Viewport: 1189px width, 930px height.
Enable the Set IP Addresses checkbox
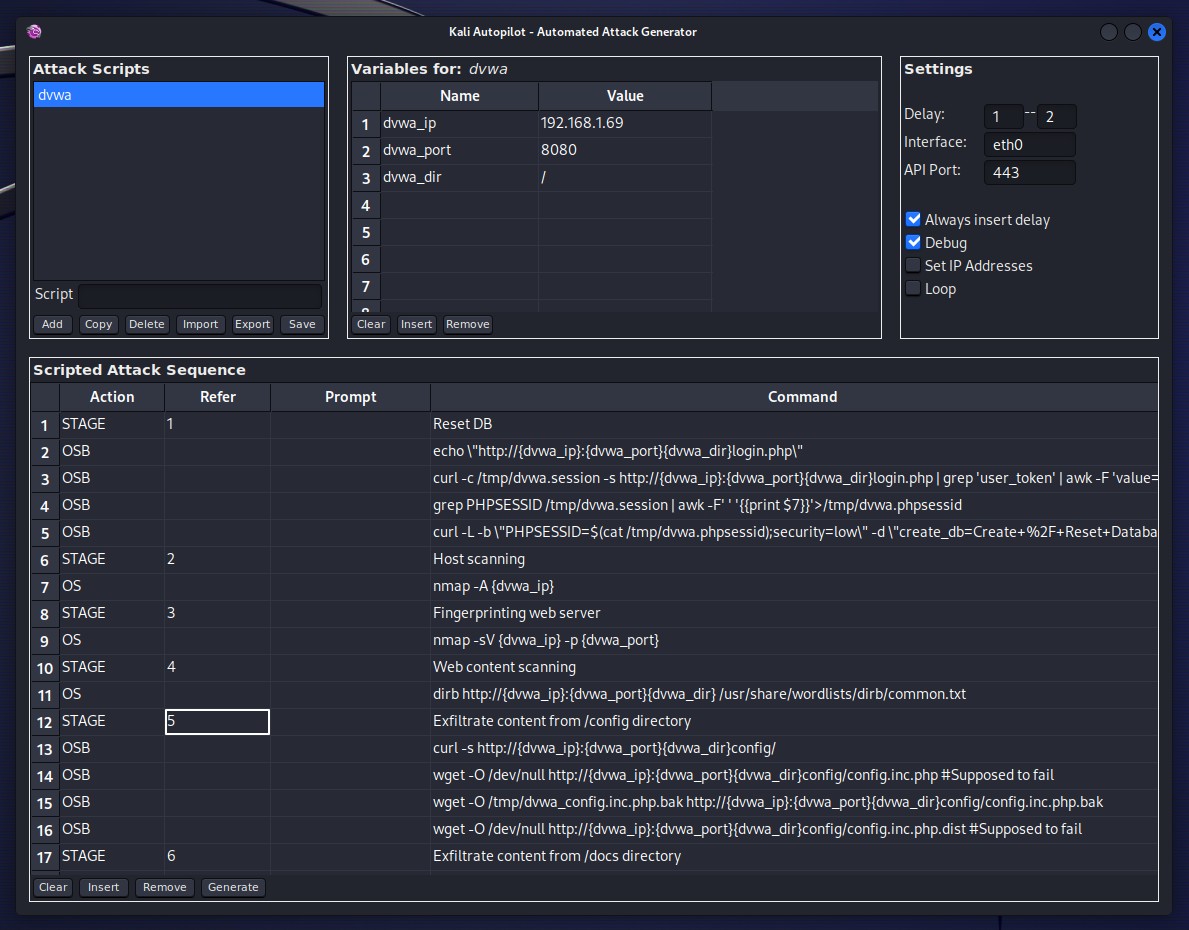913,265
